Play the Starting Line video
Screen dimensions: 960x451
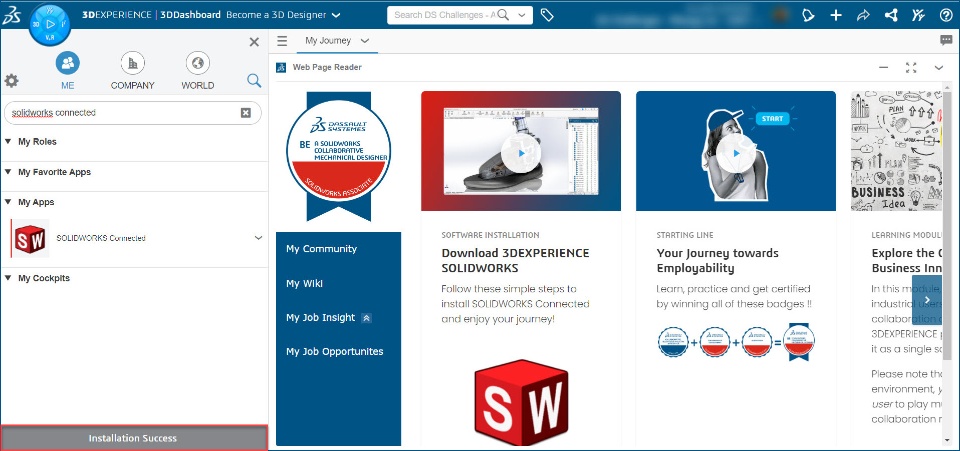736,154
